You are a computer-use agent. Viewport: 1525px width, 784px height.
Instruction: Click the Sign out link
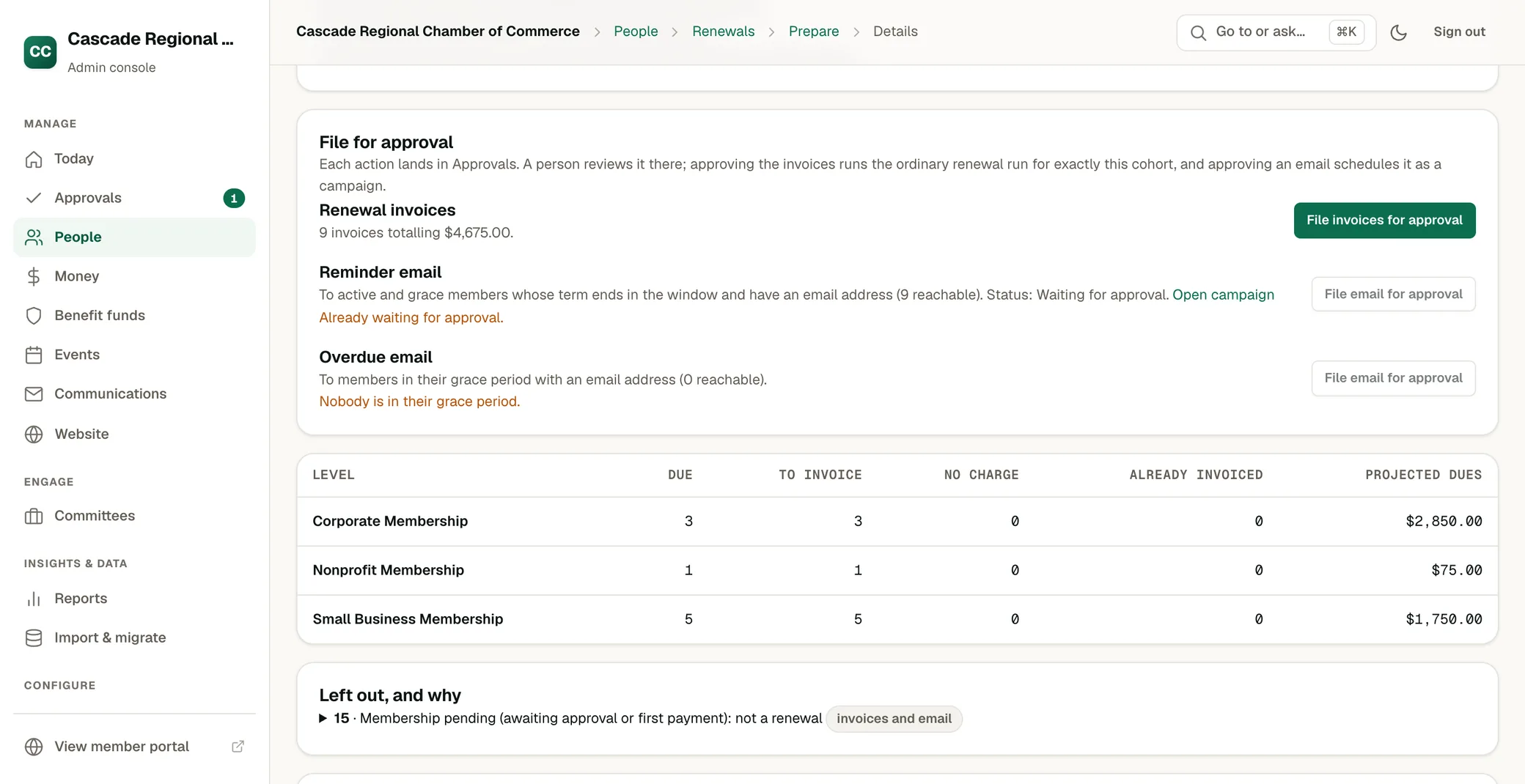click(x=1459, y=32)
